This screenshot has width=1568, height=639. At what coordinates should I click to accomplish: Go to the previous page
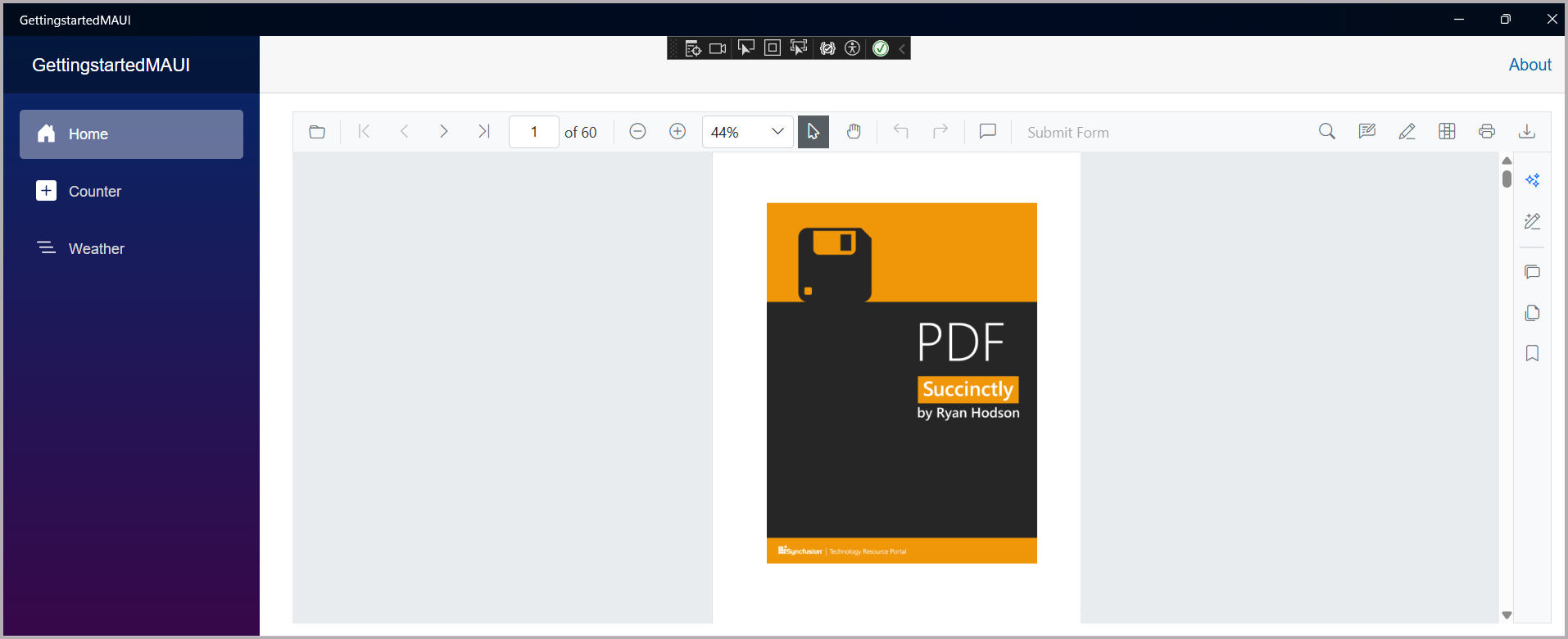tap(404, 132)
